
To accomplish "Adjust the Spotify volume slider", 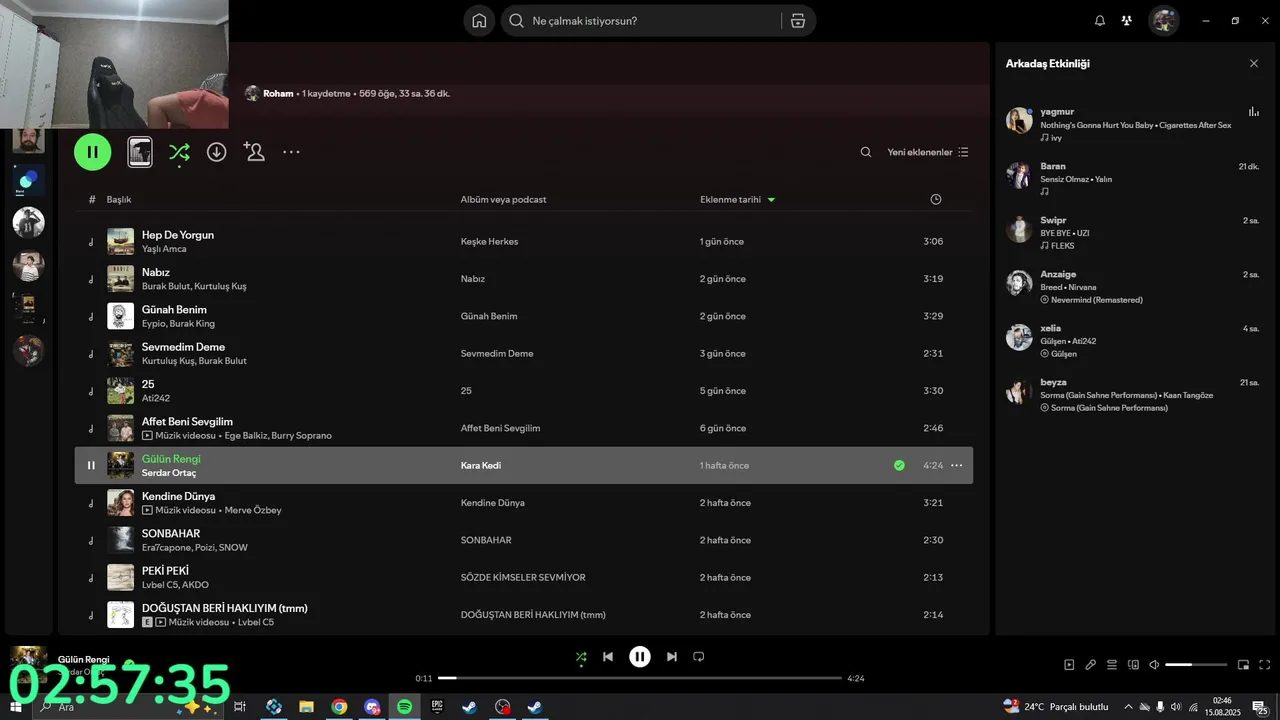I will (x=1196, y=664).
